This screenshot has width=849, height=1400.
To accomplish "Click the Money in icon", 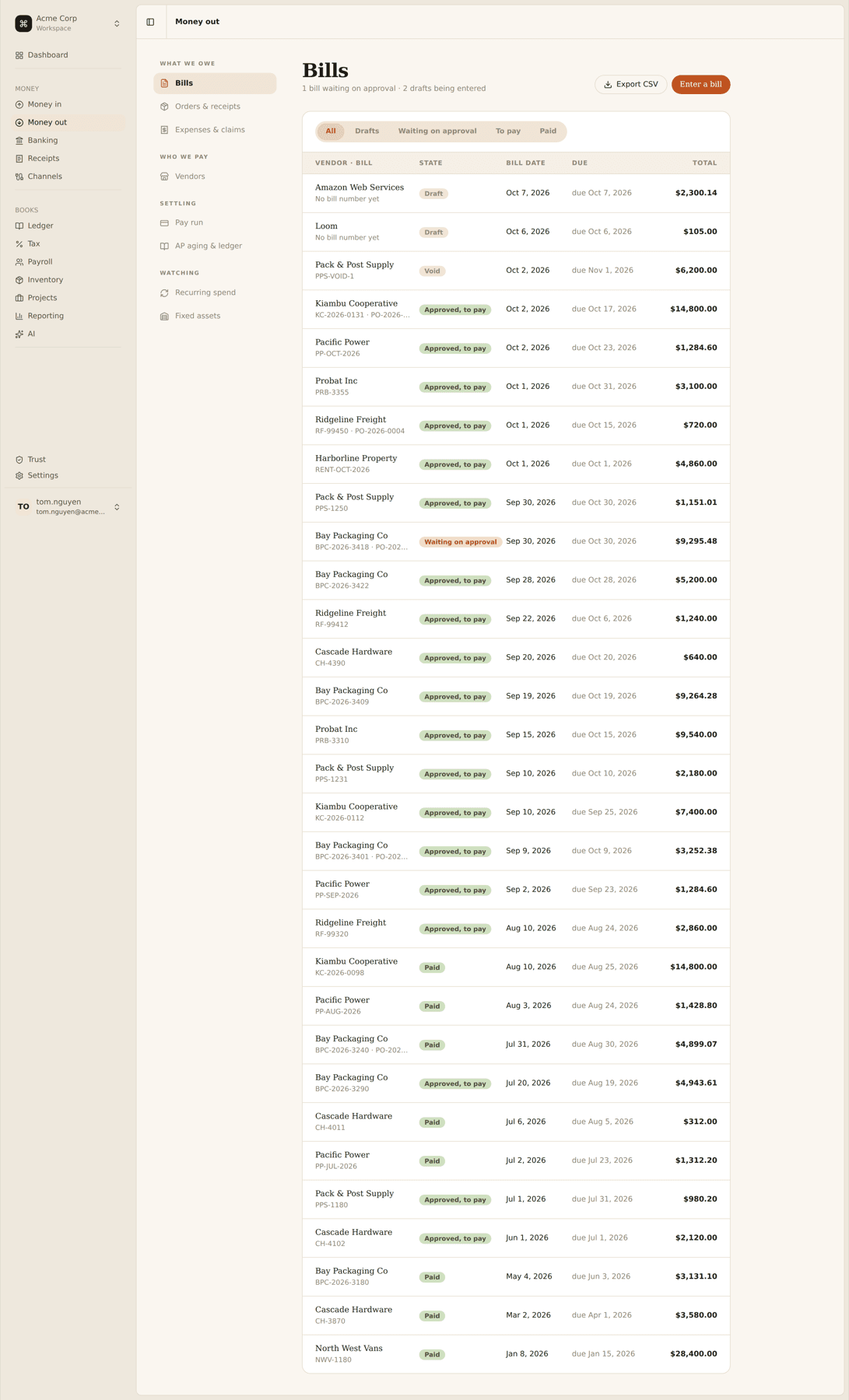I will [x=19, y=104].
